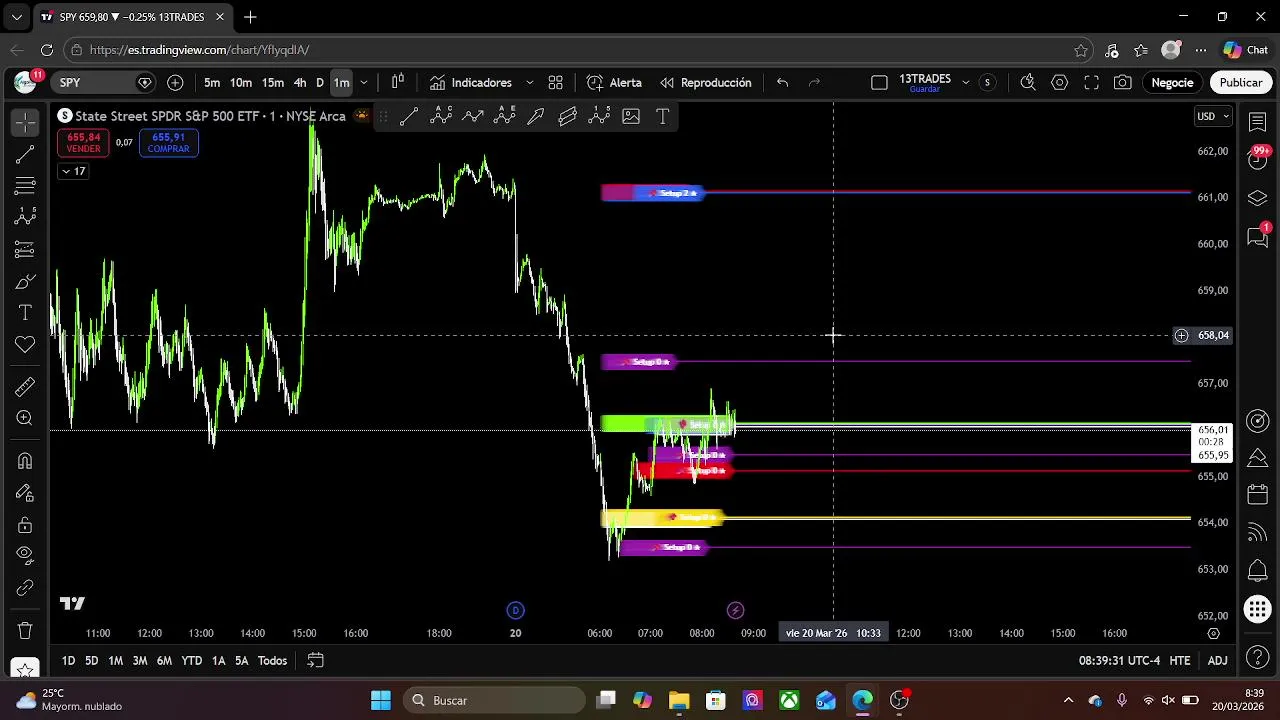This screenshot has height=720, width=1280.
Task: Select the 4h timeframe
Action: pyautogui.click(x=300, y=82)
